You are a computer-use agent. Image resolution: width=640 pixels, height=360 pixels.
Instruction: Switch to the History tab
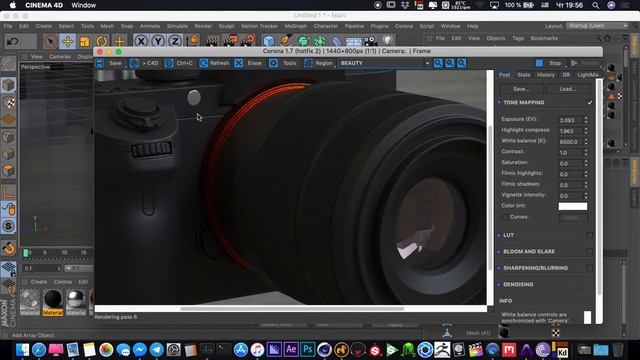(546, 75)
